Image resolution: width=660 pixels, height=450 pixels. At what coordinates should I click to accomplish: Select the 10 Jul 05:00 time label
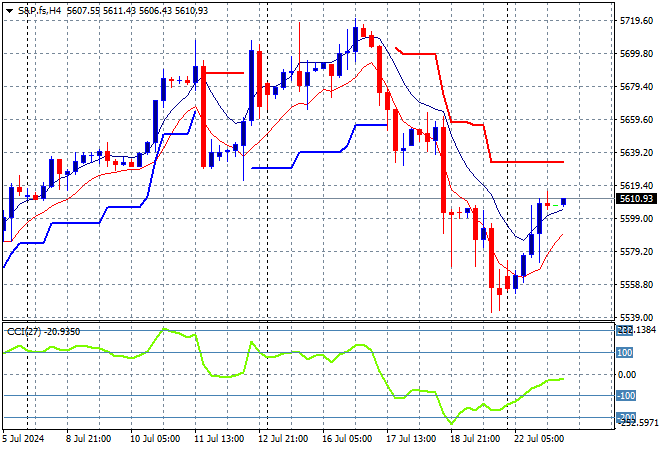pyautogui.click(x=155, y=439)
